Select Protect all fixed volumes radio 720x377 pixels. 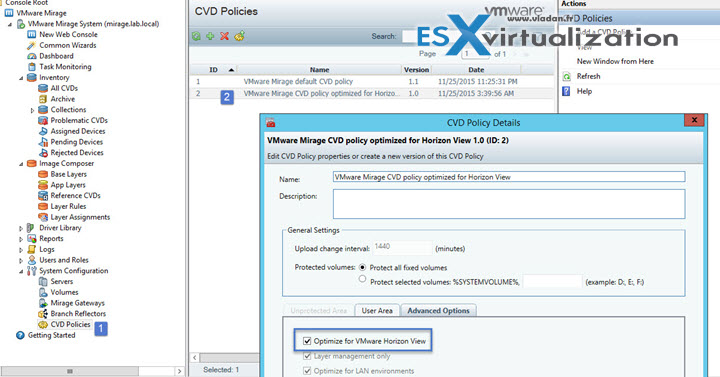363,267
